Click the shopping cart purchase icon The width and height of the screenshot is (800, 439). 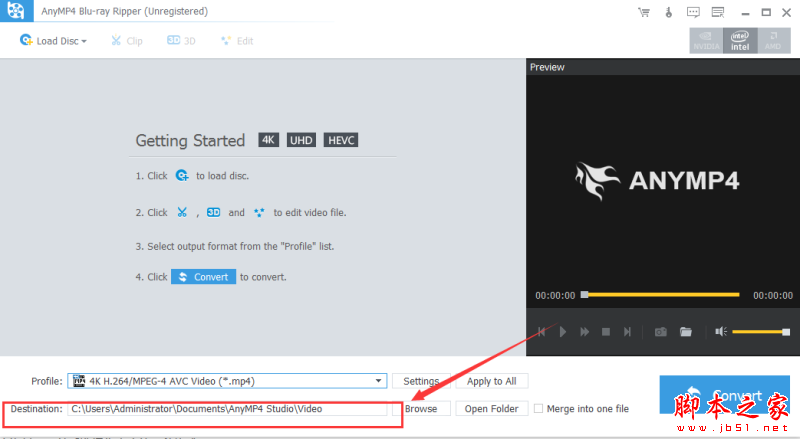coord(644,12)
